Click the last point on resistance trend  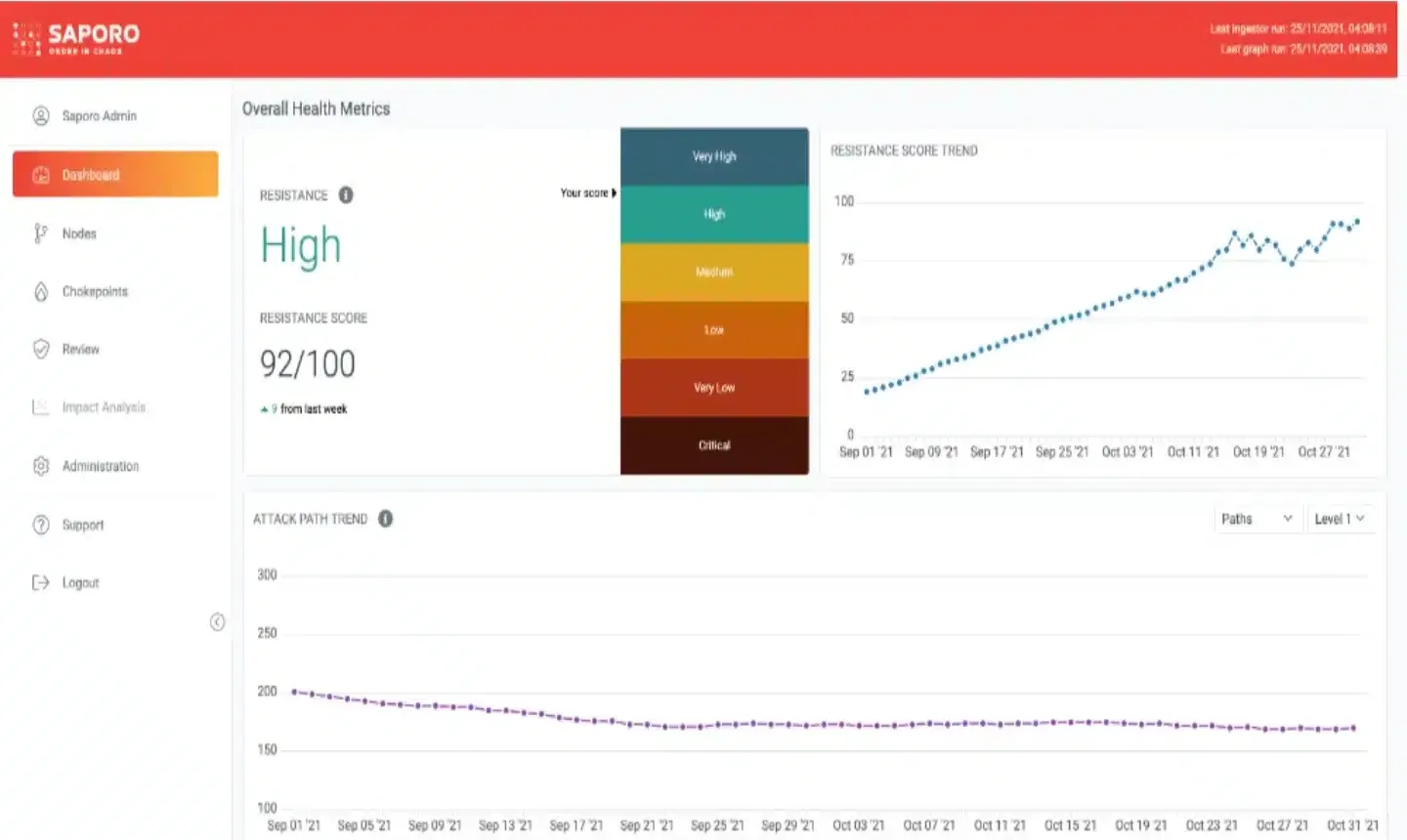(1357, 222)
